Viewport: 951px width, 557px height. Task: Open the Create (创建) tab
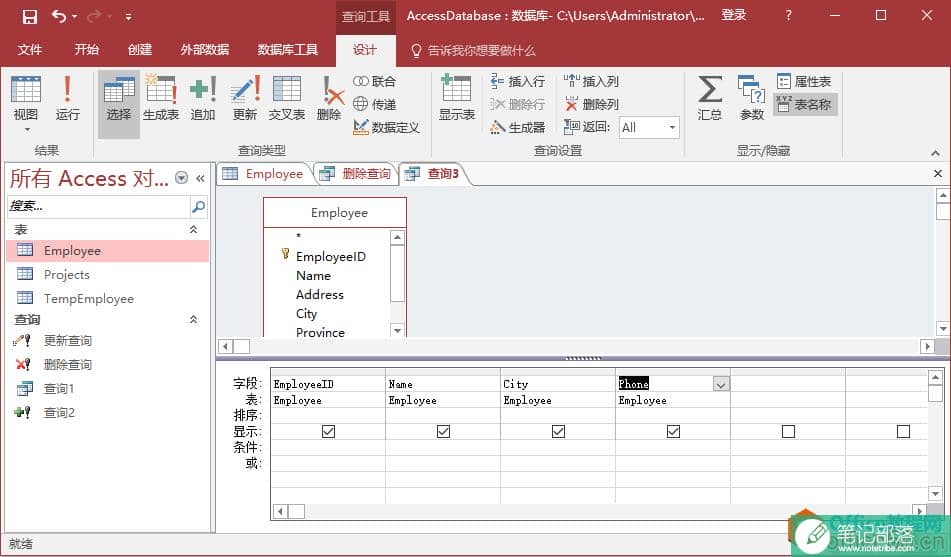pyautogui.click(x=140, y=50)
